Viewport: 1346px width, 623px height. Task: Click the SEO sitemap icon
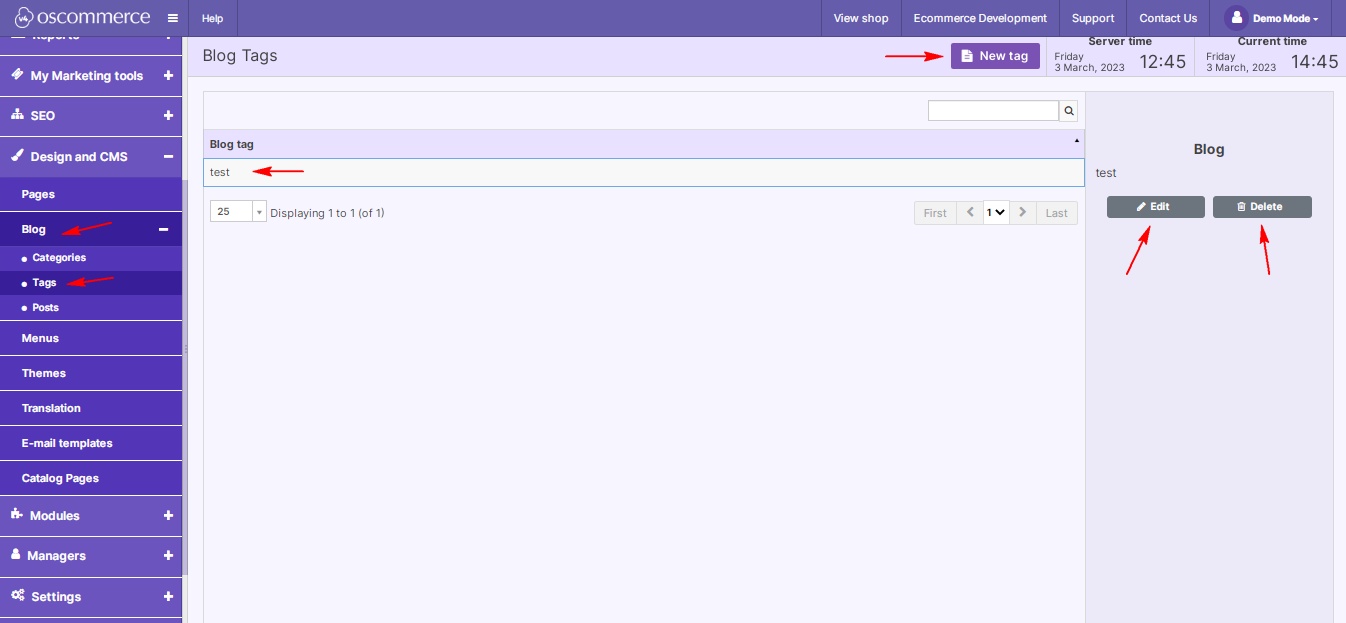(x=17, y=115)
